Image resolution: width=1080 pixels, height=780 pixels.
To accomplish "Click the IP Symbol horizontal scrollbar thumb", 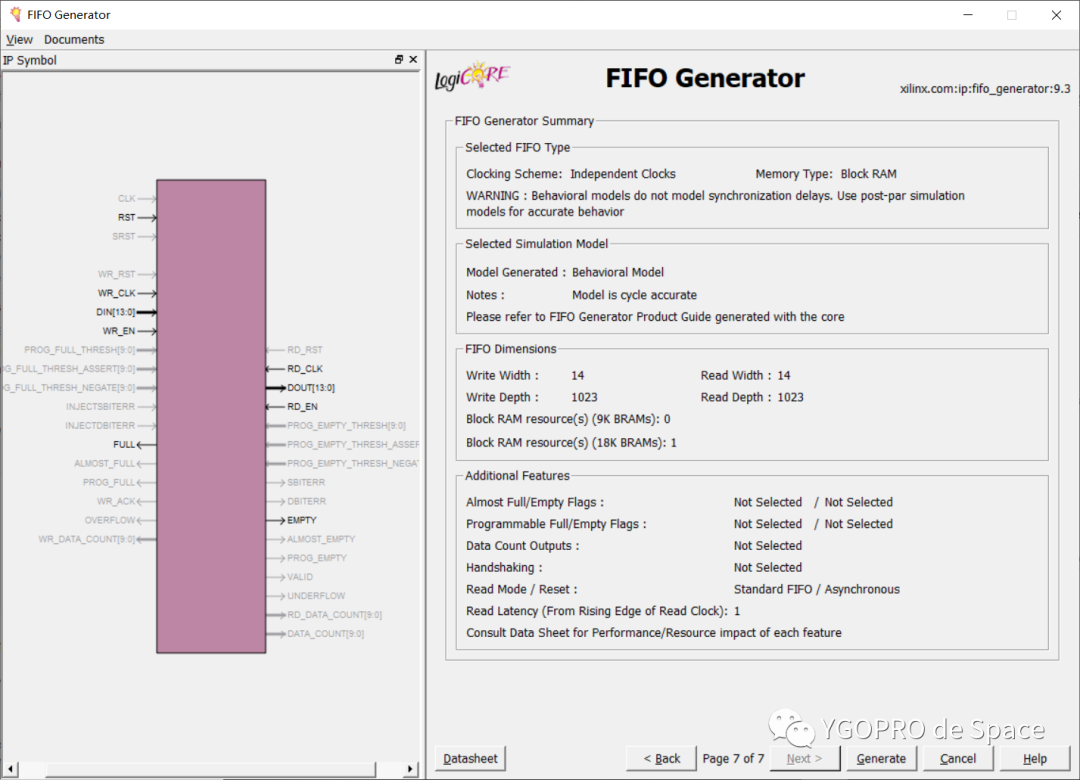I will pos(211,768).
